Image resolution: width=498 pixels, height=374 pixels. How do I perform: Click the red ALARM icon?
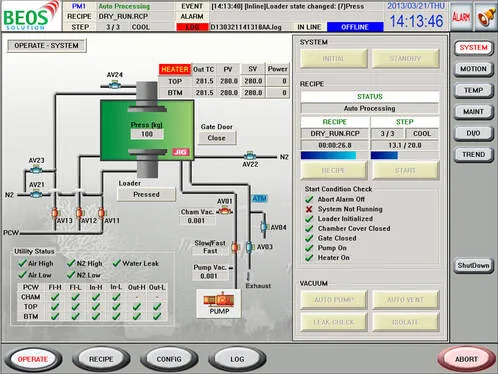[461, 16]
